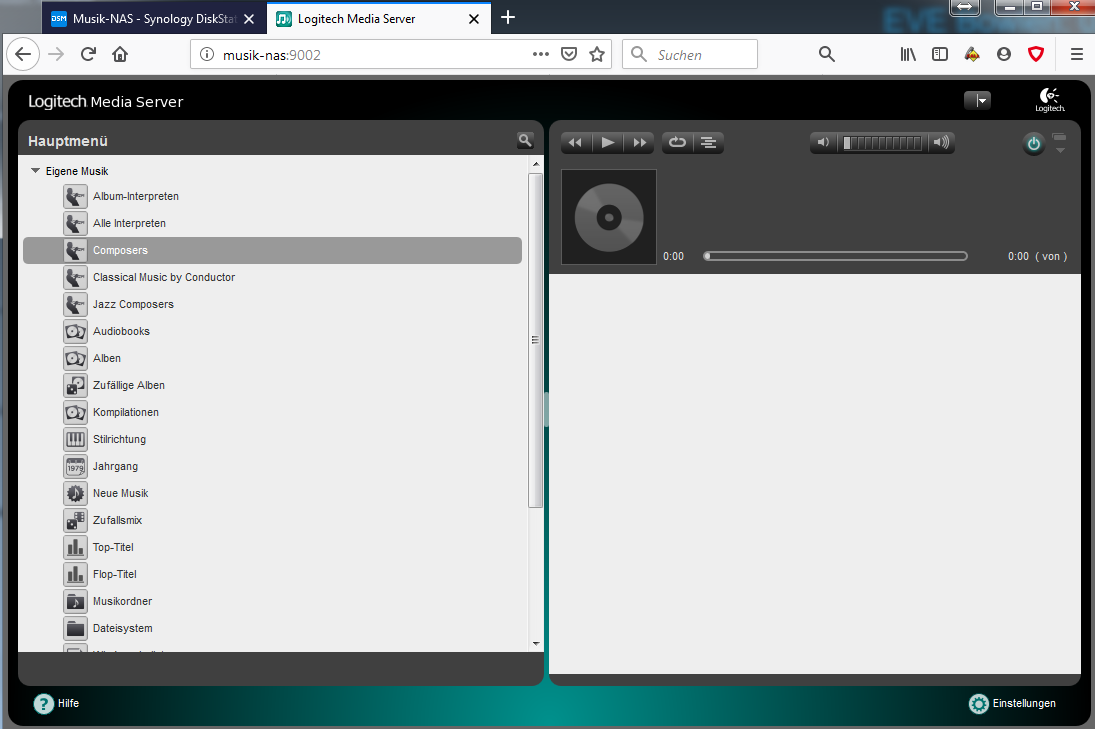
Task: Click the red shield extension icon
Action: tap(1036, 54)
